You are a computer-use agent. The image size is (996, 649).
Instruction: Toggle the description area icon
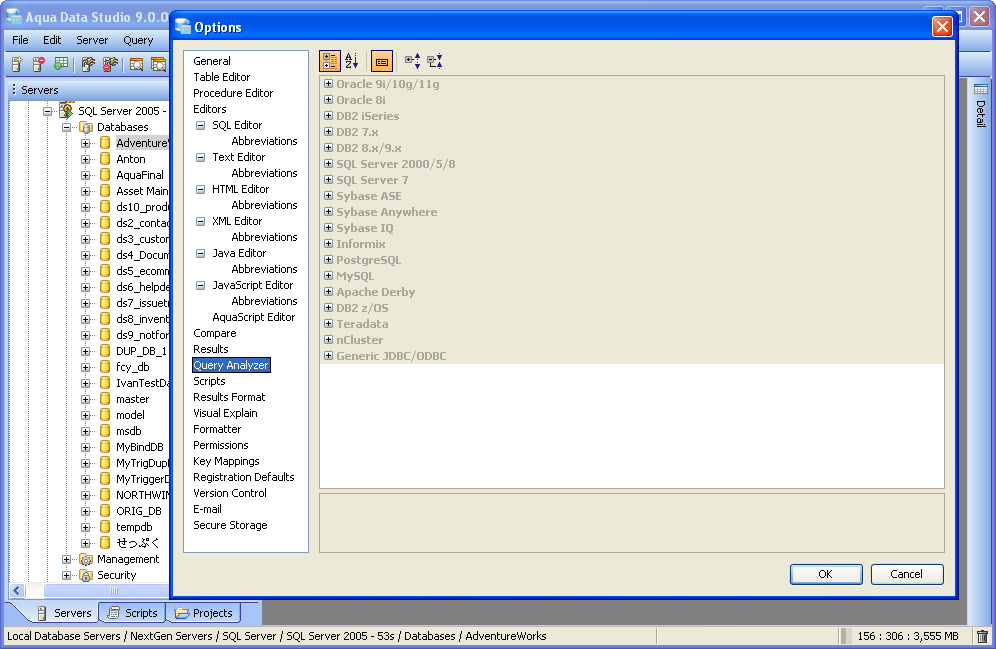[x=382, y=62]
